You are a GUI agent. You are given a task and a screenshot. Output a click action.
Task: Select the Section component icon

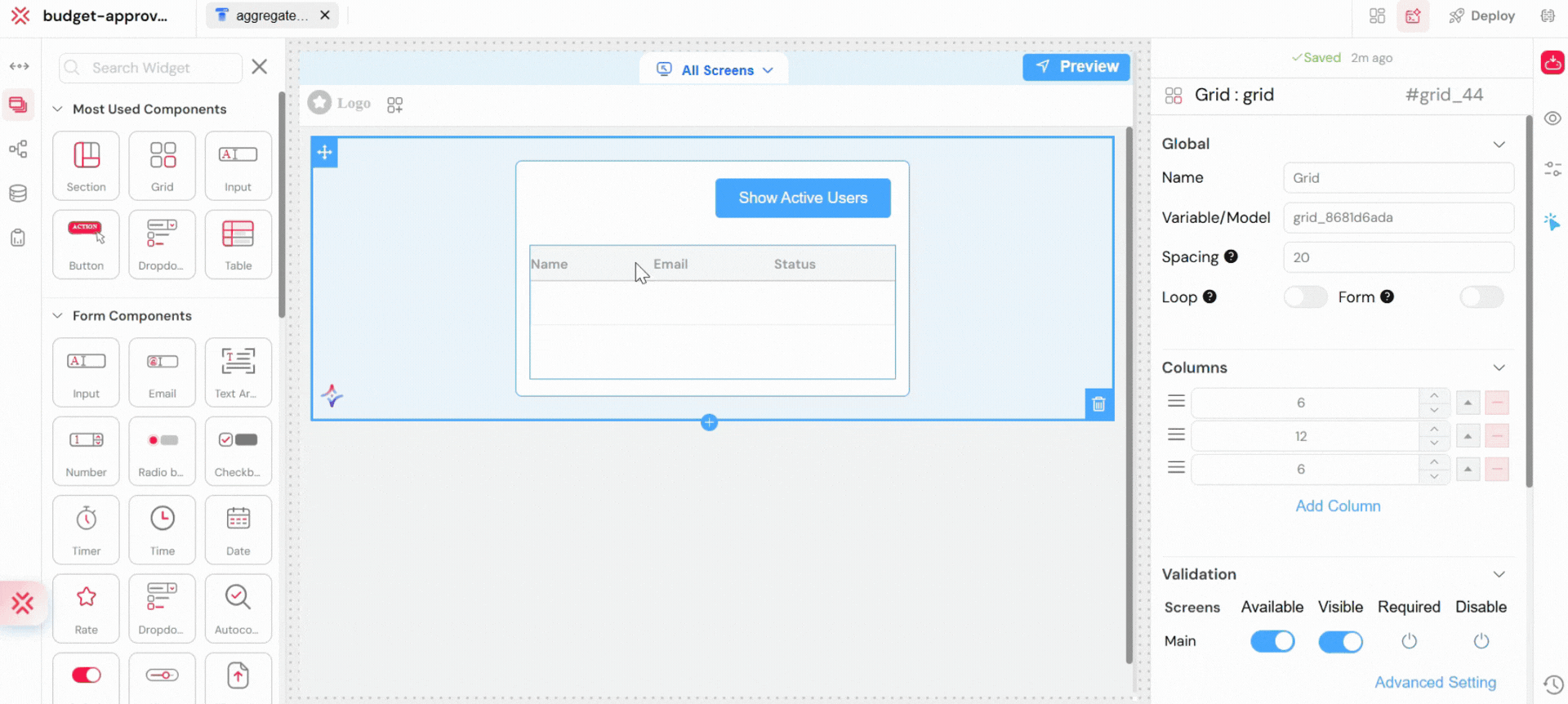tap(86, 165)
